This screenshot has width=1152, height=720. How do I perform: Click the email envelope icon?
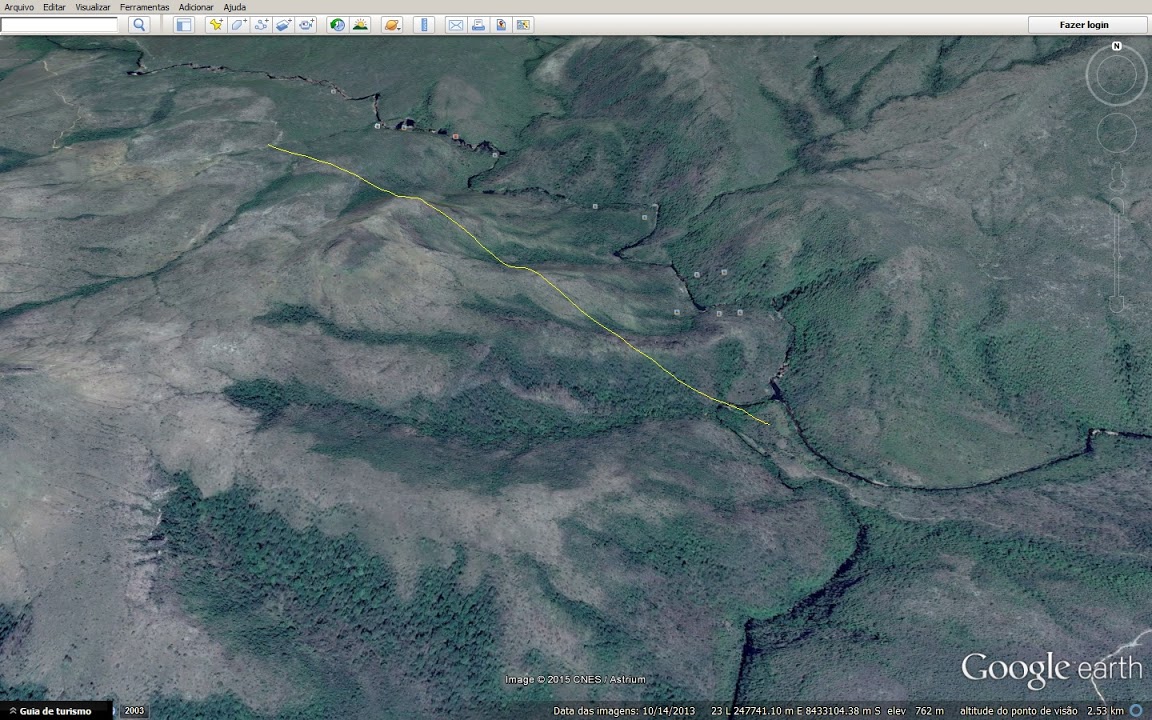click(x=455, y=25)
